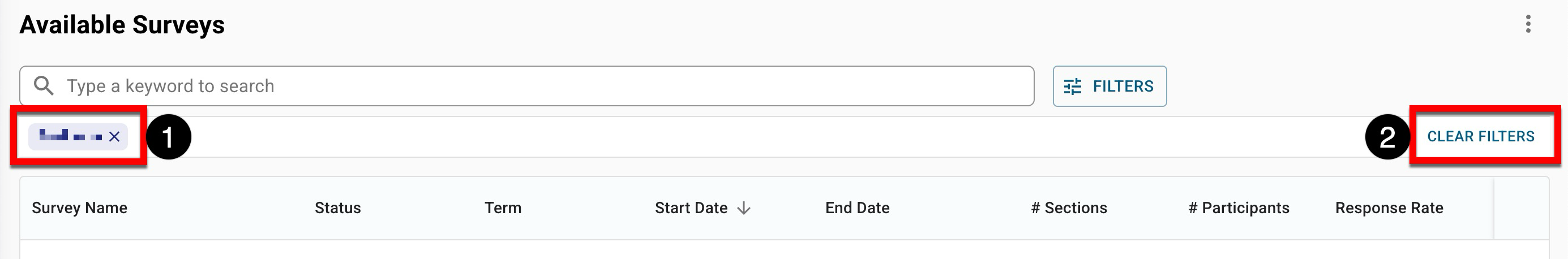1568x259 pixels.
Task: Sort by # Participants column
Action: click(1239, 208)
